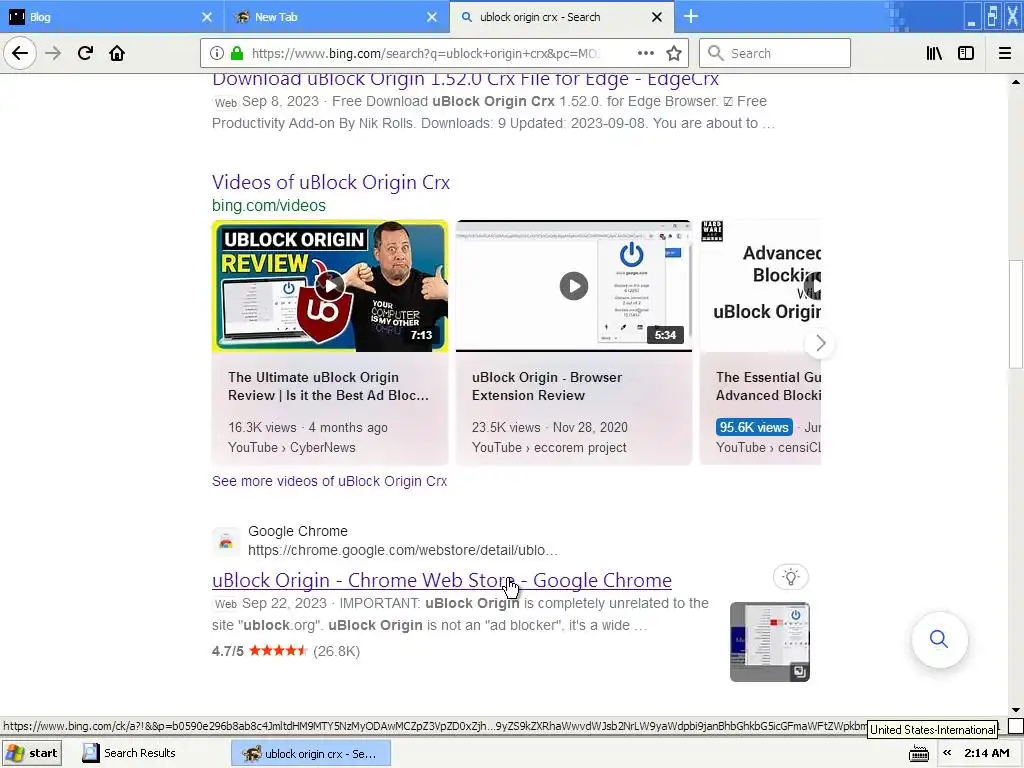Viewport: 1024px width, 768px height.
Task: Open the Chrome Web Store result thumbnail
Action: 769,642
